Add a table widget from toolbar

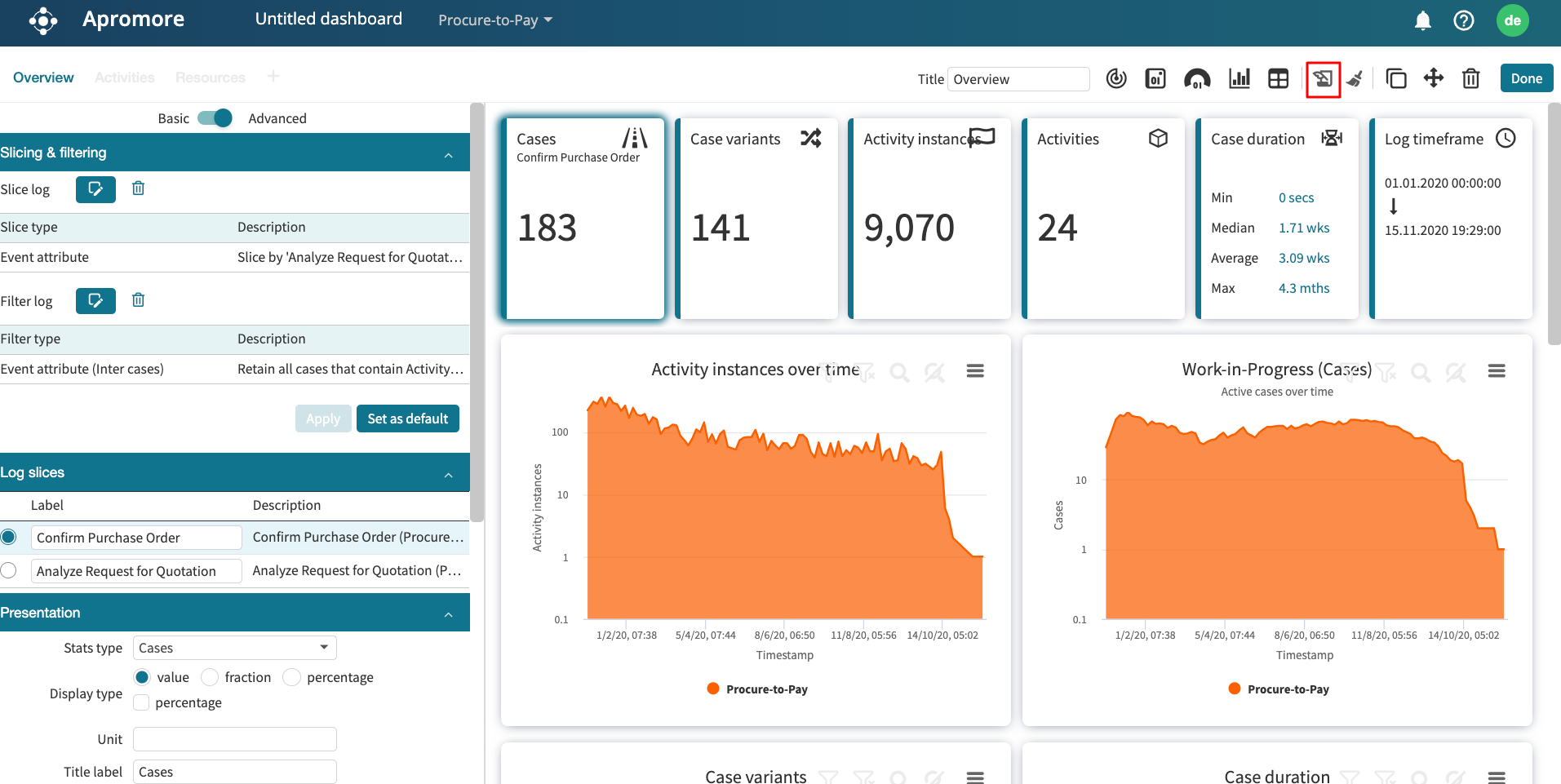point(1278,79)
